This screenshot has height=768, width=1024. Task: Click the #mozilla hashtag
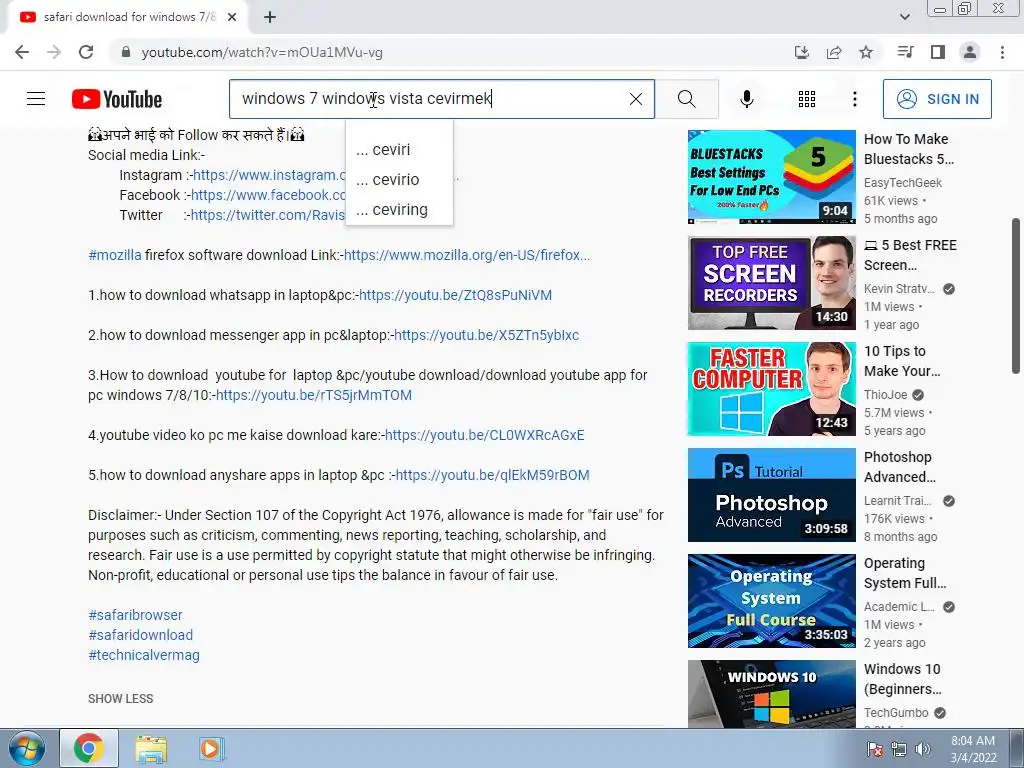pyautogui.click(x=115, y=255)
